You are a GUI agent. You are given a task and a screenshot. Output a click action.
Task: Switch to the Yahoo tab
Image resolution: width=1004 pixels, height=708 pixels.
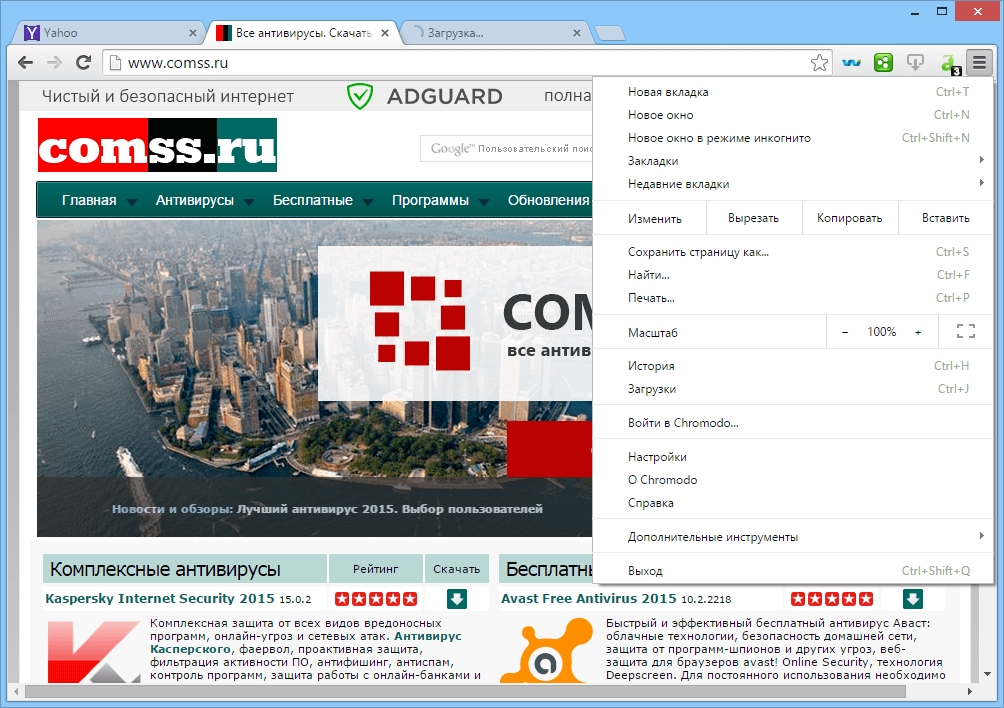click(109, 33)
